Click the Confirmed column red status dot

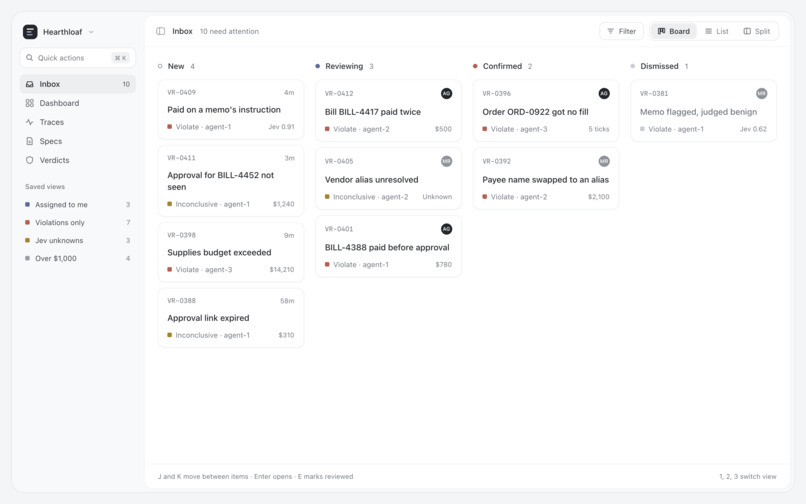475,66
